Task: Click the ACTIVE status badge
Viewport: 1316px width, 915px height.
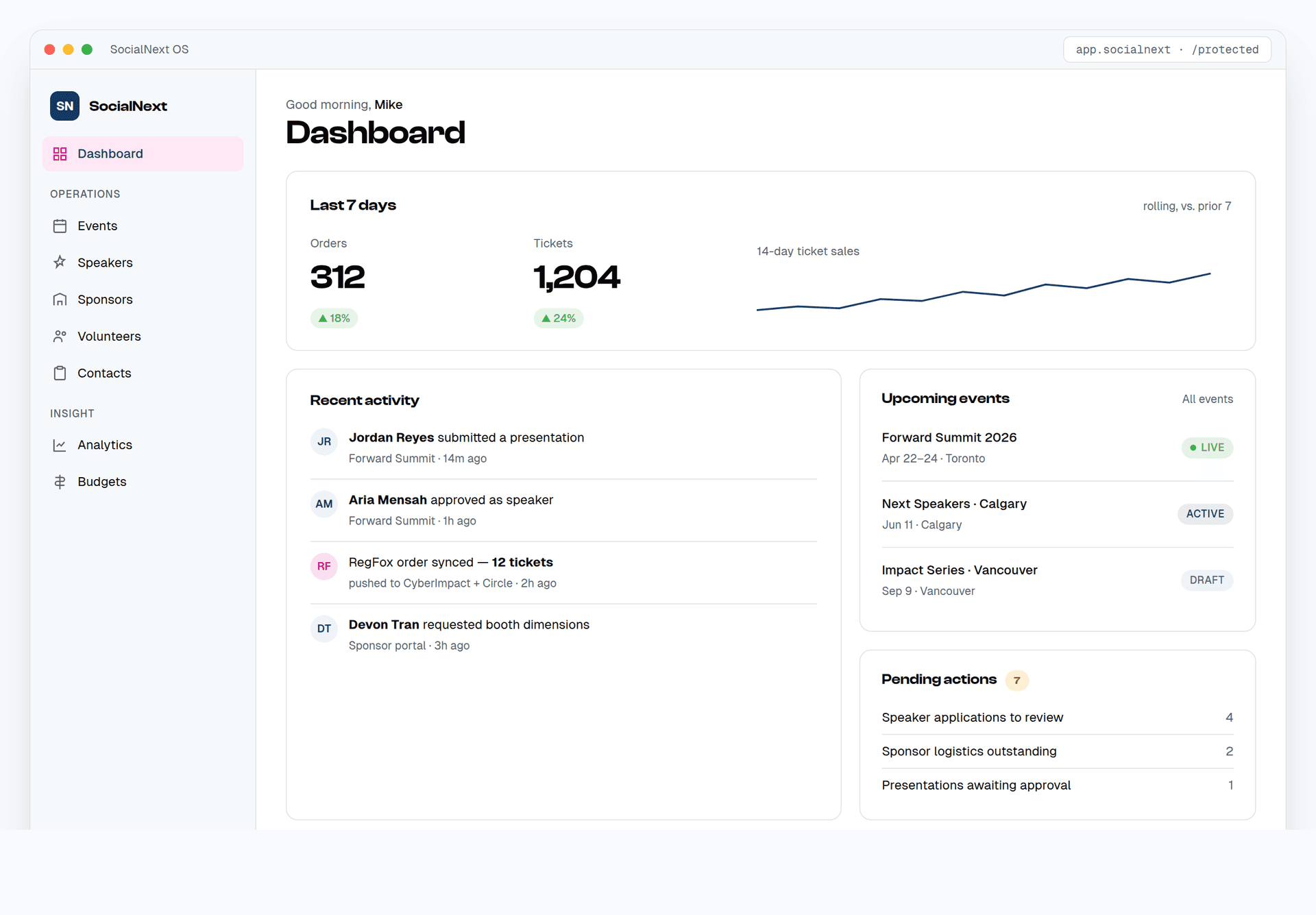Action: tap(1205, 514)
